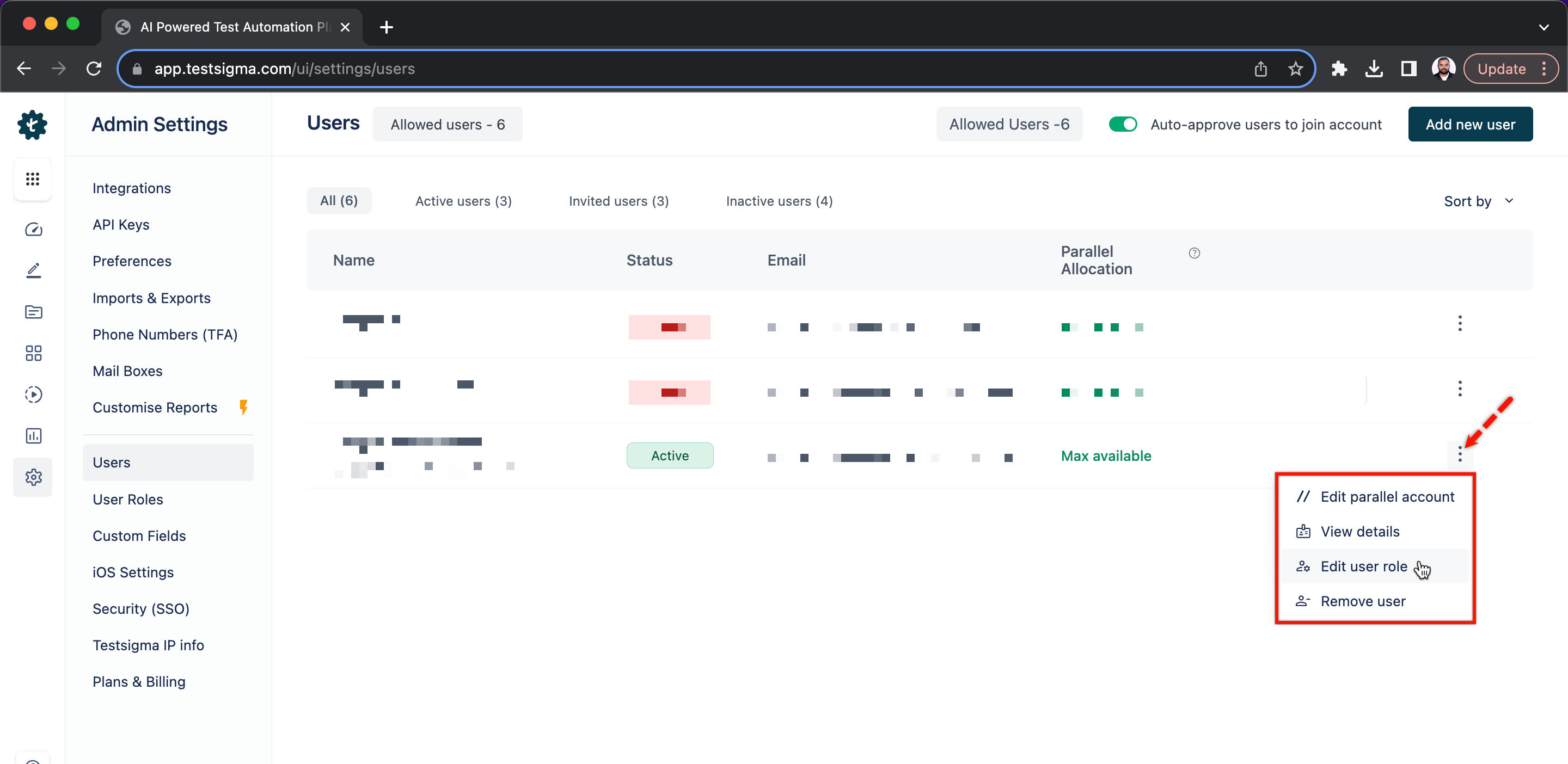Toggle Auto-approve users to join account switch
Screen dimensions: 1568x764
click(x=1123, y=124)
